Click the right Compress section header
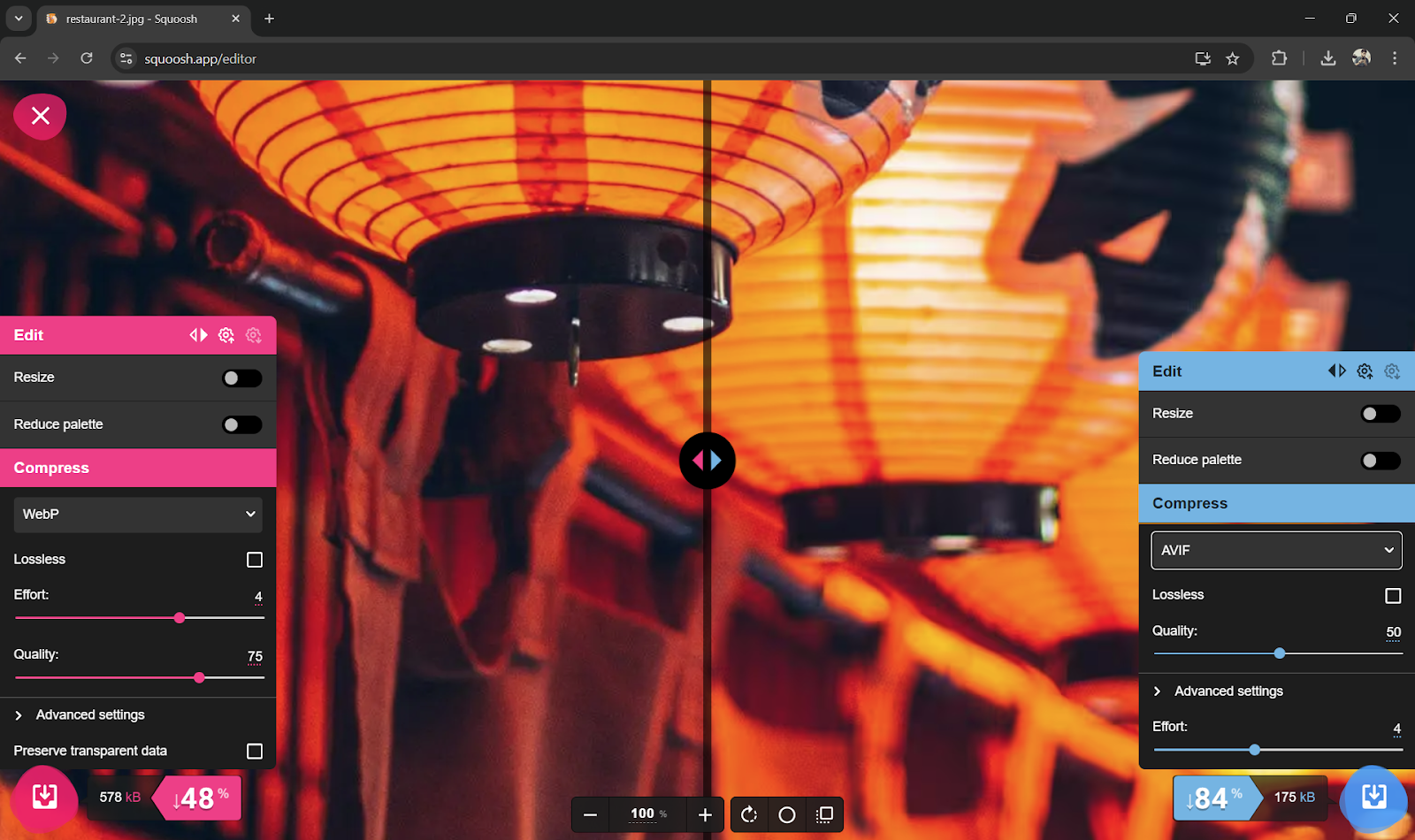 point(1277,503)
